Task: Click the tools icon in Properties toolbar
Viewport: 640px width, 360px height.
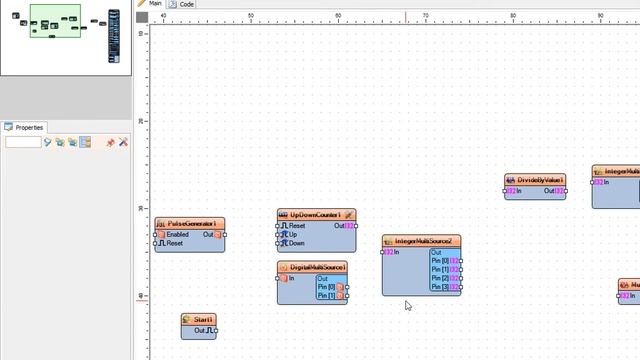Action: pos(123,142)
